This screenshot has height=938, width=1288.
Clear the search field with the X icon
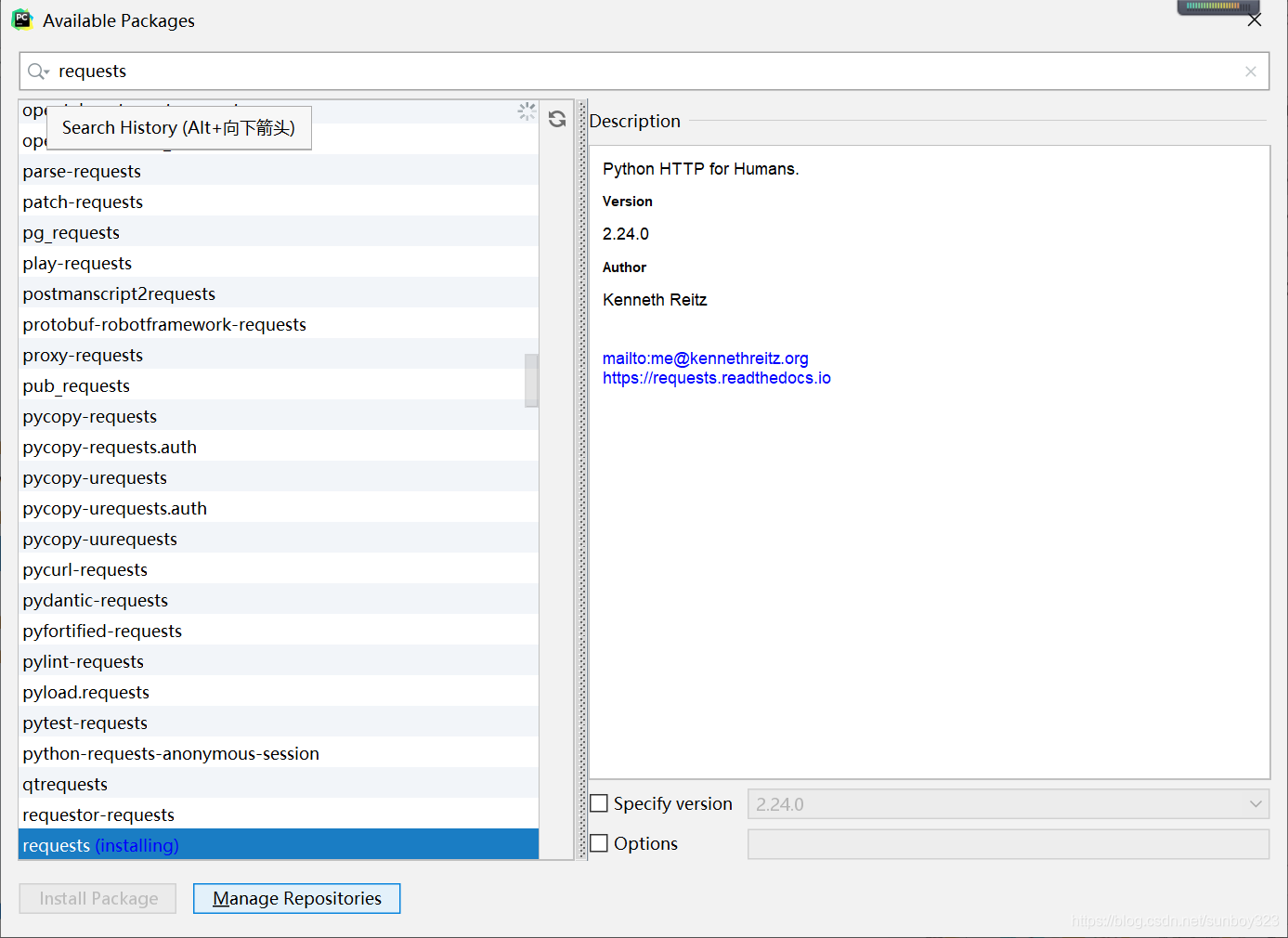1251,72
